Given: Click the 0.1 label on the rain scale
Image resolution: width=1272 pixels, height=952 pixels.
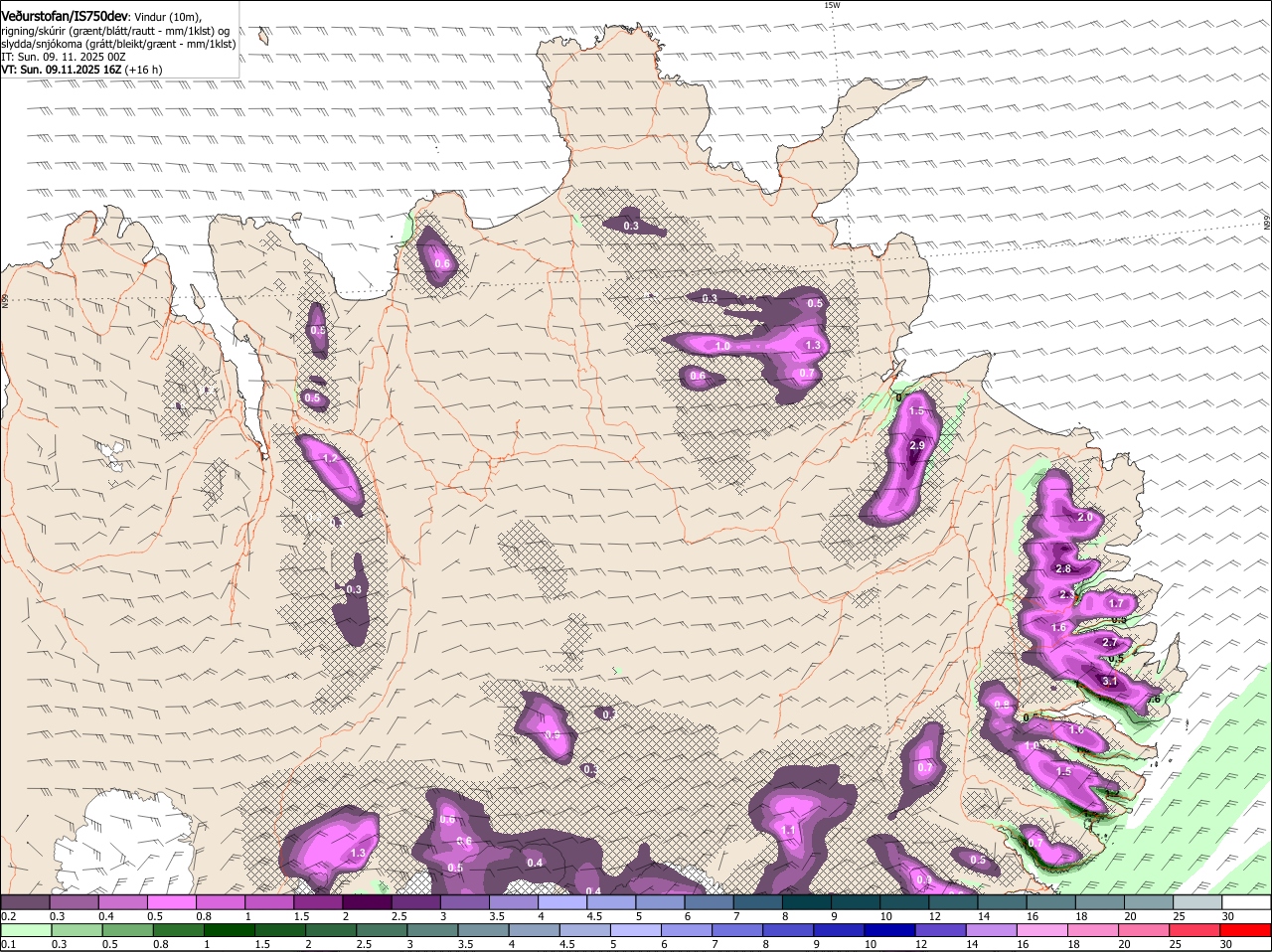Looking at the screenshot, I should 8,944.
